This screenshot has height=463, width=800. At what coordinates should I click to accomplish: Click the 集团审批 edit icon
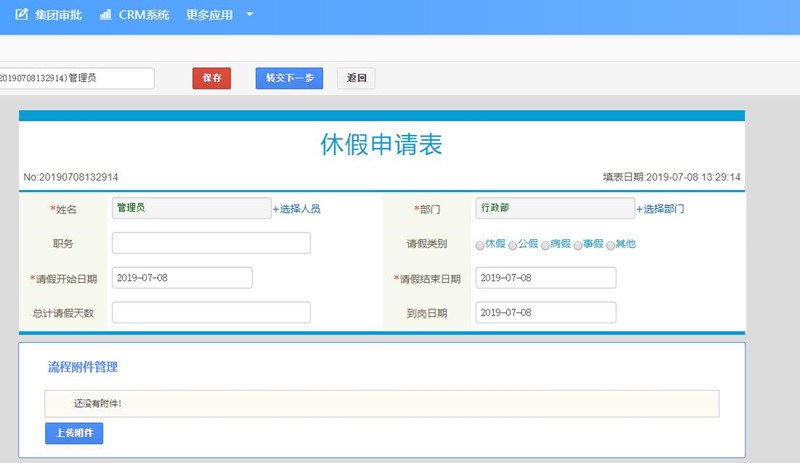[x=21, y=14]
